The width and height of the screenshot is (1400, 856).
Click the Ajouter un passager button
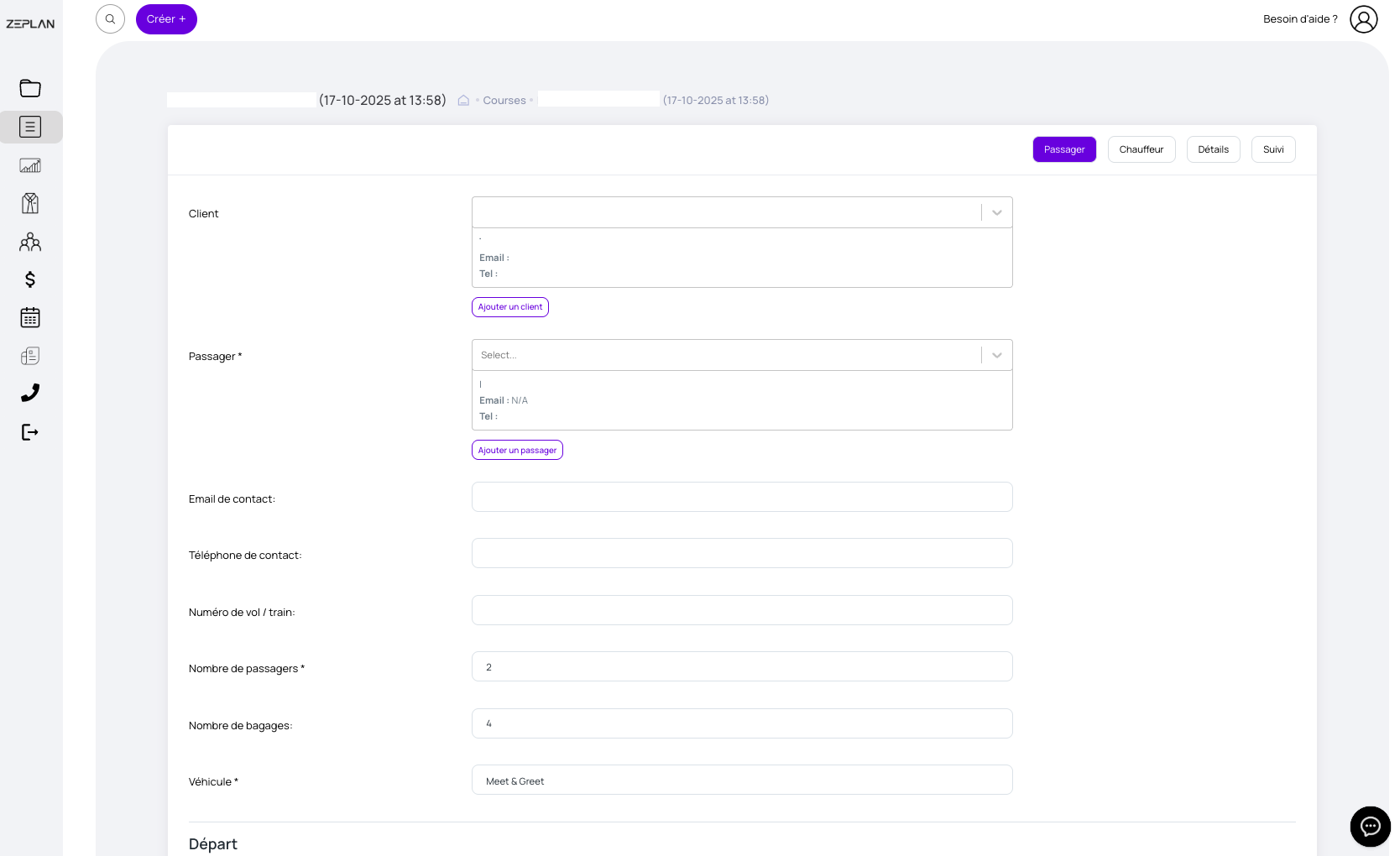point(517,451)
